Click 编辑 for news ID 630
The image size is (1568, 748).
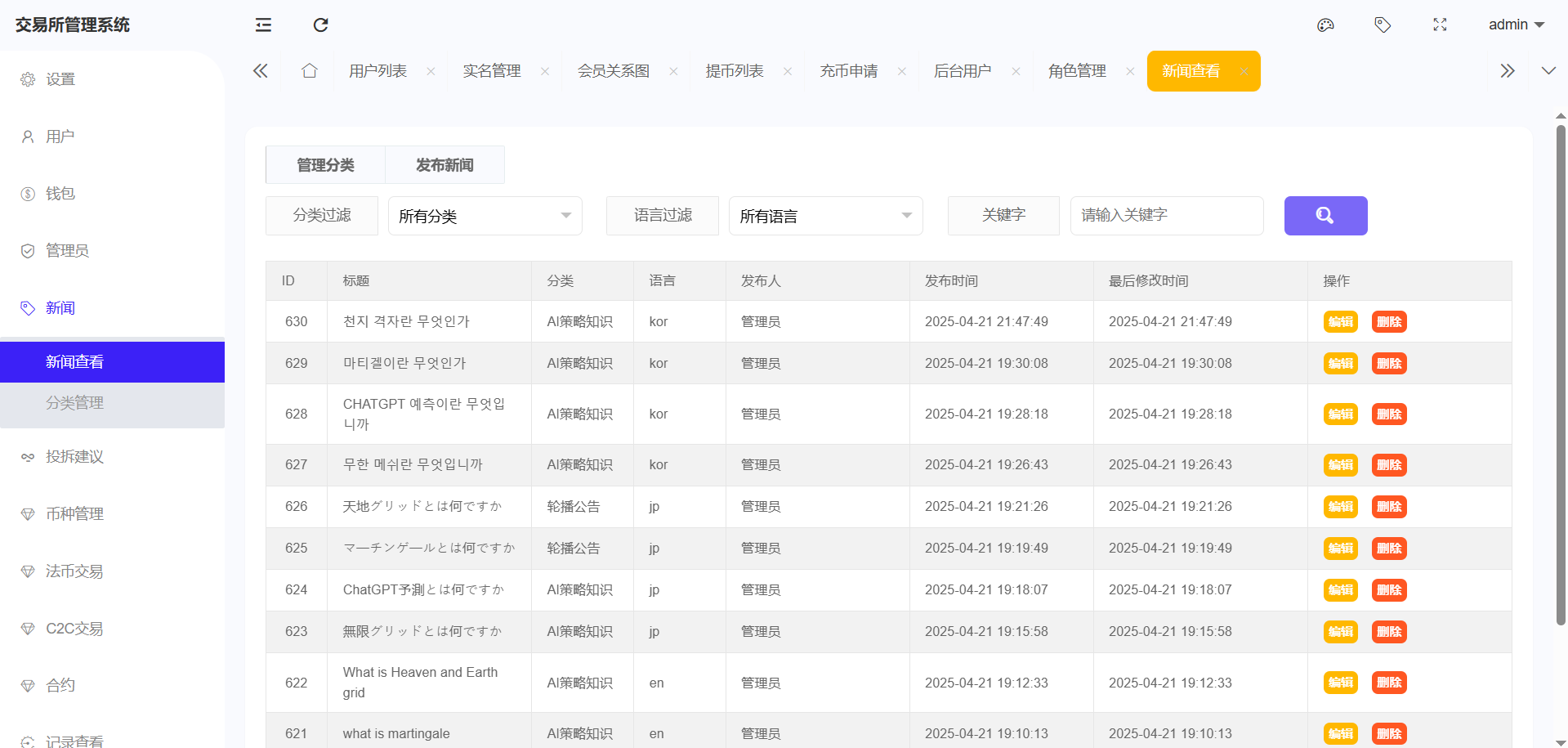[1340, 322]
